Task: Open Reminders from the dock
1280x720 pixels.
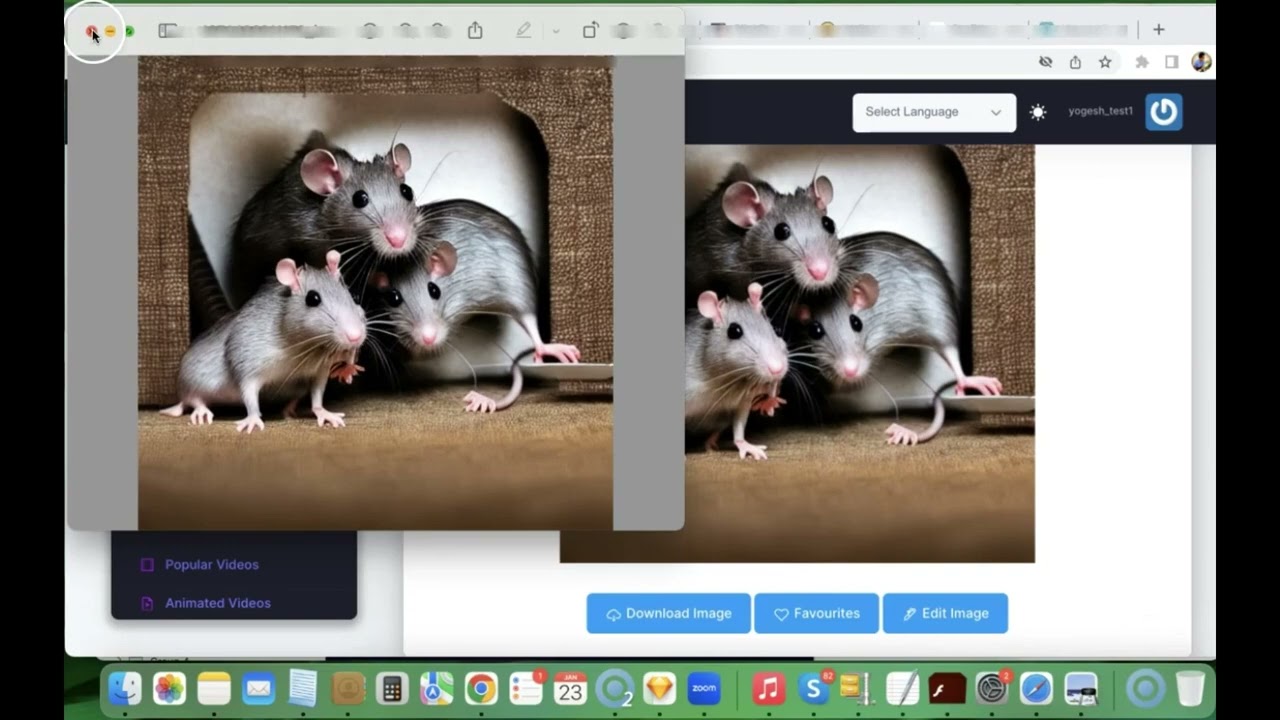Action: pyautogui.click(x=526, y=688)
